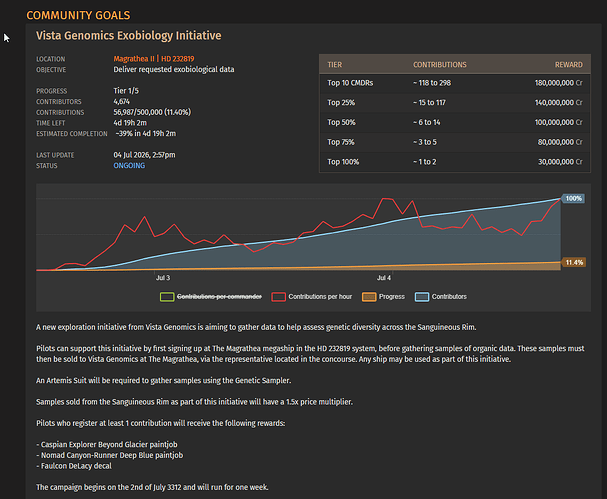Screen dimensions: 607x499
Task: Click the TIER column header
Action: coord(334,65)
